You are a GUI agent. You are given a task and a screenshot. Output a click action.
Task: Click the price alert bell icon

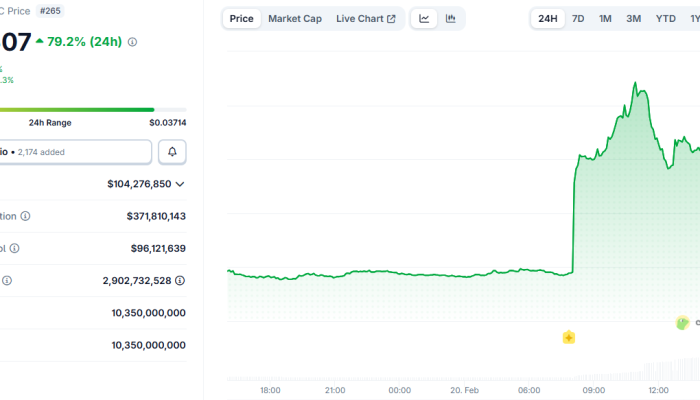click(172, 151)
